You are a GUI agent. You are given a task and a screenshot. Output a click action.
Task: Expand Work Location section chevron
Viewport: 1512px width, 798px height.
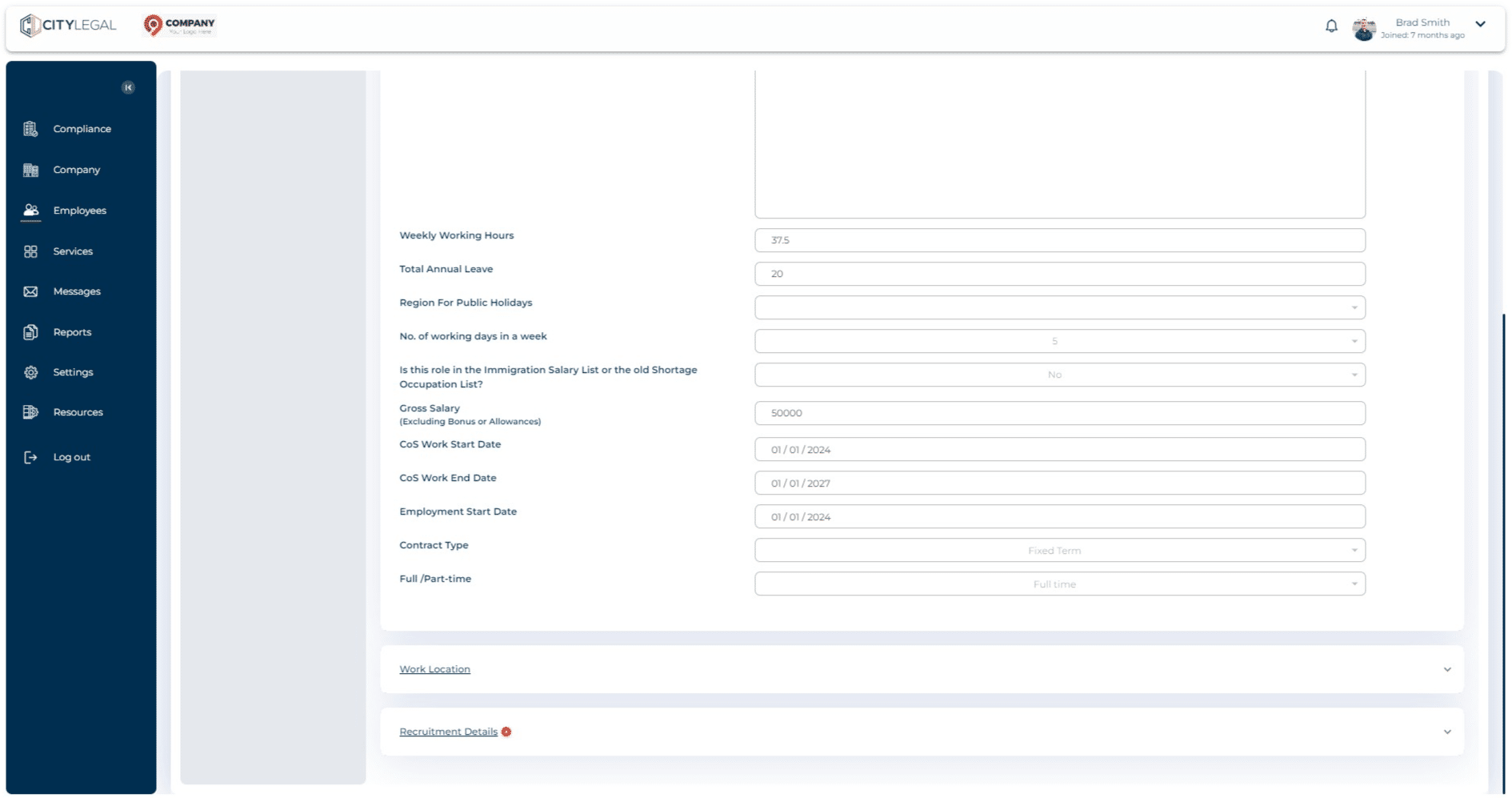[x=1447, y=669]
